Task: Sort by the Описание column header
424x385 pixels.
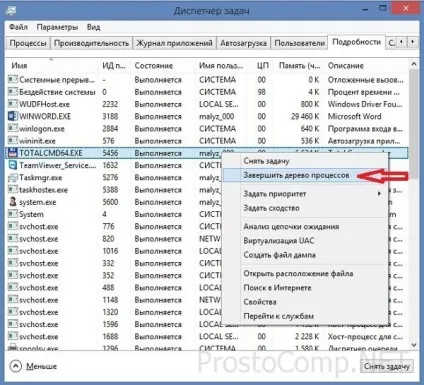Action: [366, 66]
